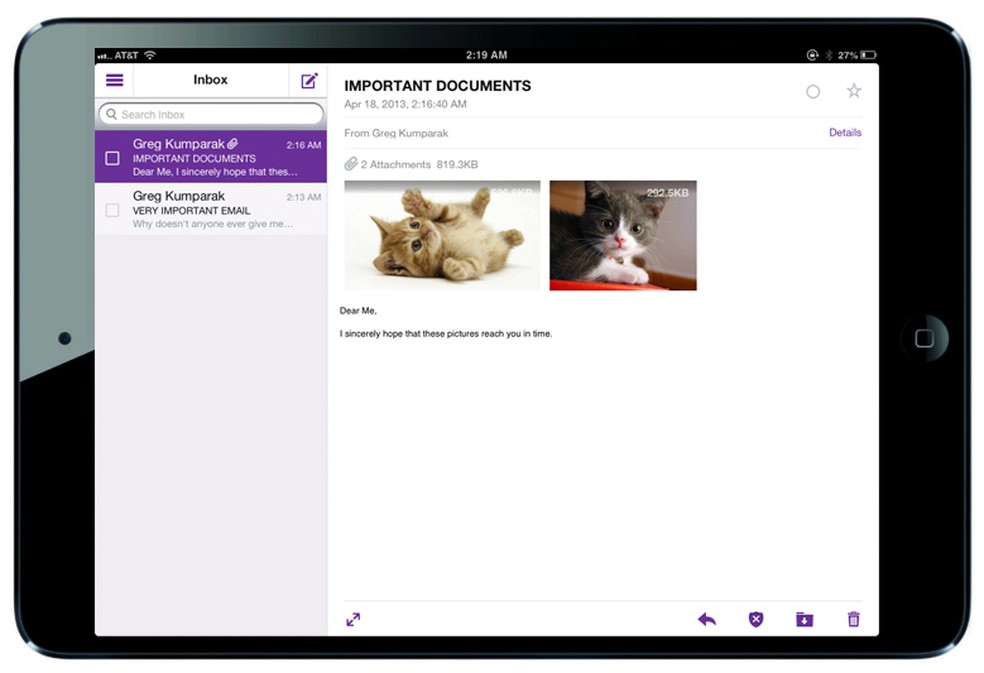
Task: Star the IMPORTANT DOCUMENTS email
Action: click(853, 90)
